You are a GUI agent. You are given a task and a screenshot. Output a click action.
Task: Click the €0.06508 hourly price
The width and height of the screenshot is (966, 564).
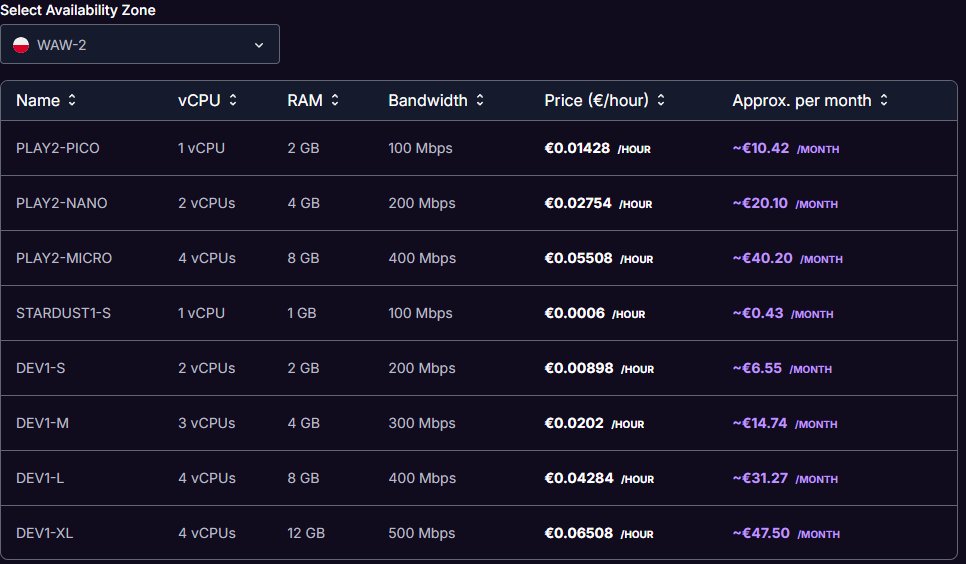click(x=578, y=533)
